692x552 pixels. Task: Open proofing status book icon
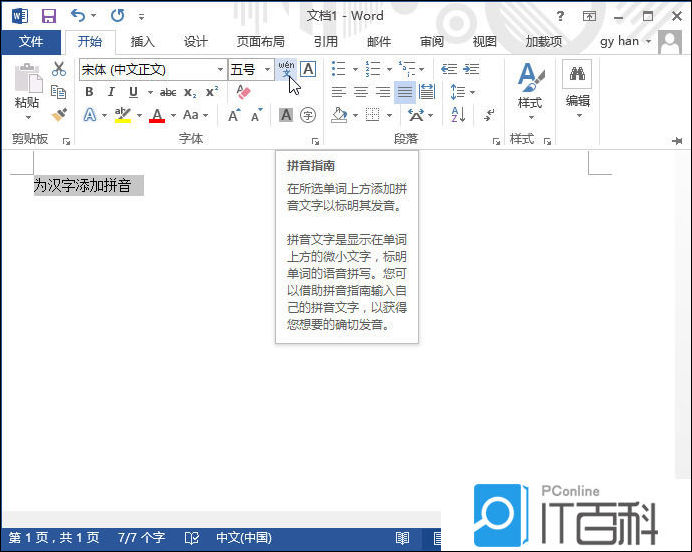coord(192,538)
